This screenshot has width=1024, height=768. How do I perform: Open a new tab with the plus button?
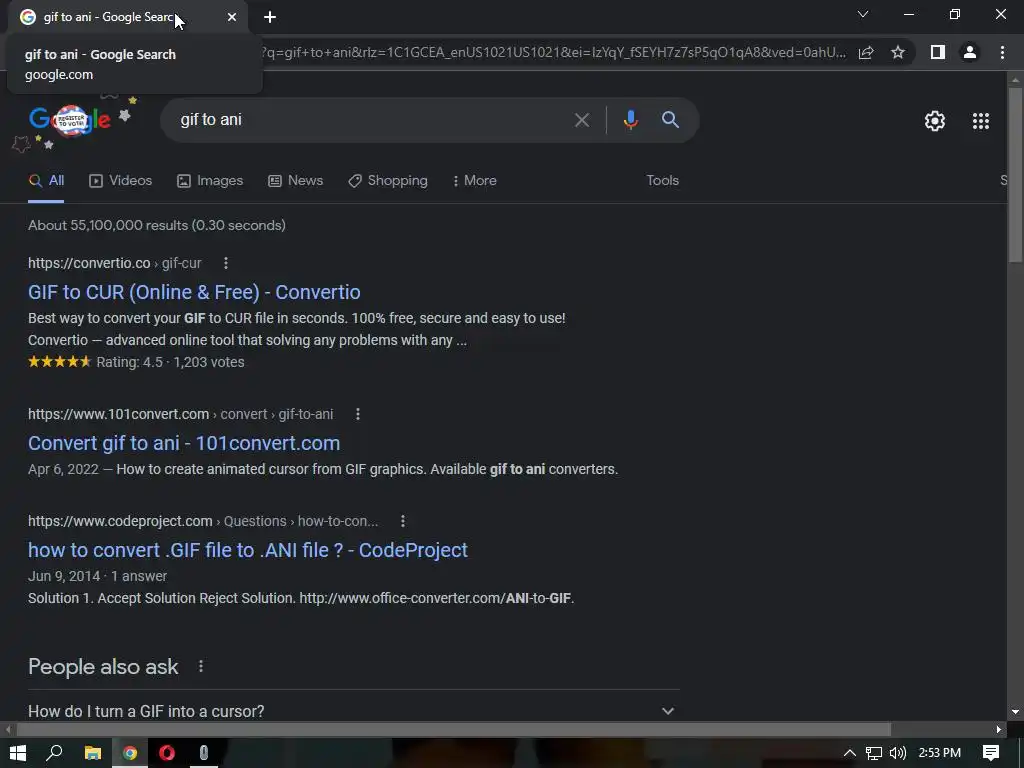(x=270, y=17)
